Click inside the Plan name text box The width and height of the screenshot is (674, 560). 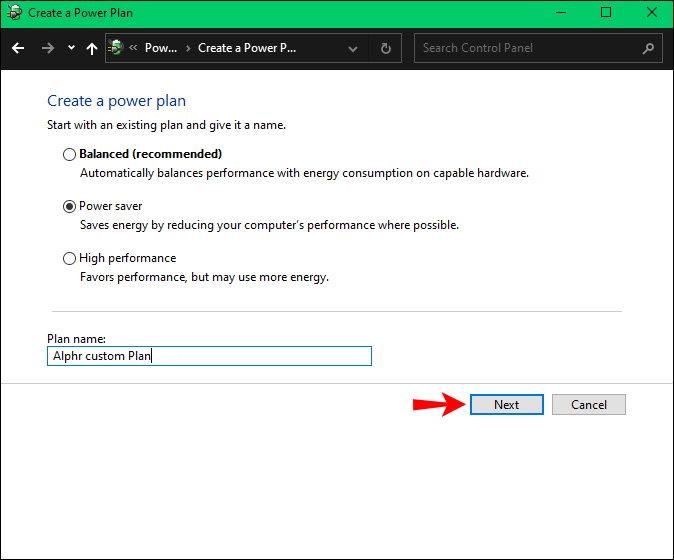click(x=209, y=356)
